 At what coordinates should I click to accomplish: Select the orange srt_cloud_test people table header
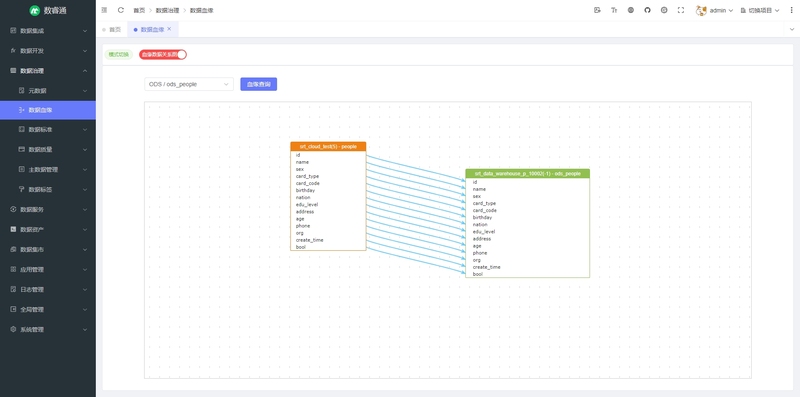coord(328,146)
